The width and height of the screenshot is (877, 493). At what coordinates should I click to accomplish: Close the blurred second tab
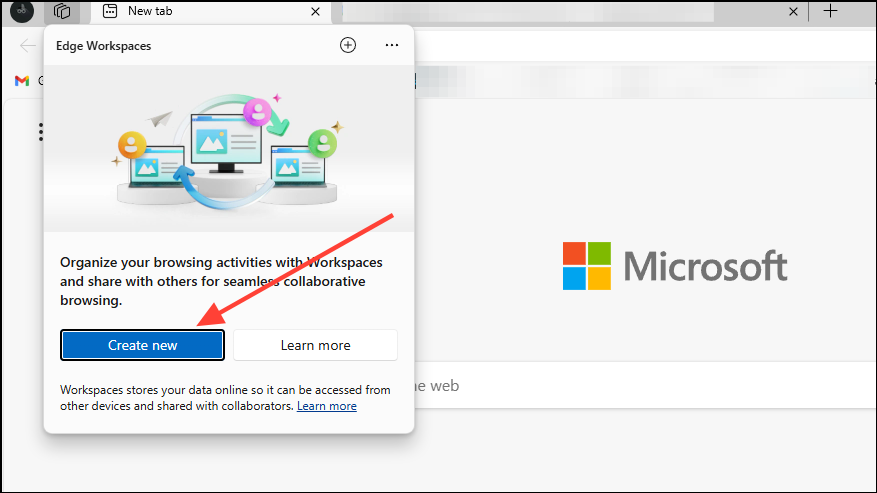coord(793,11)
